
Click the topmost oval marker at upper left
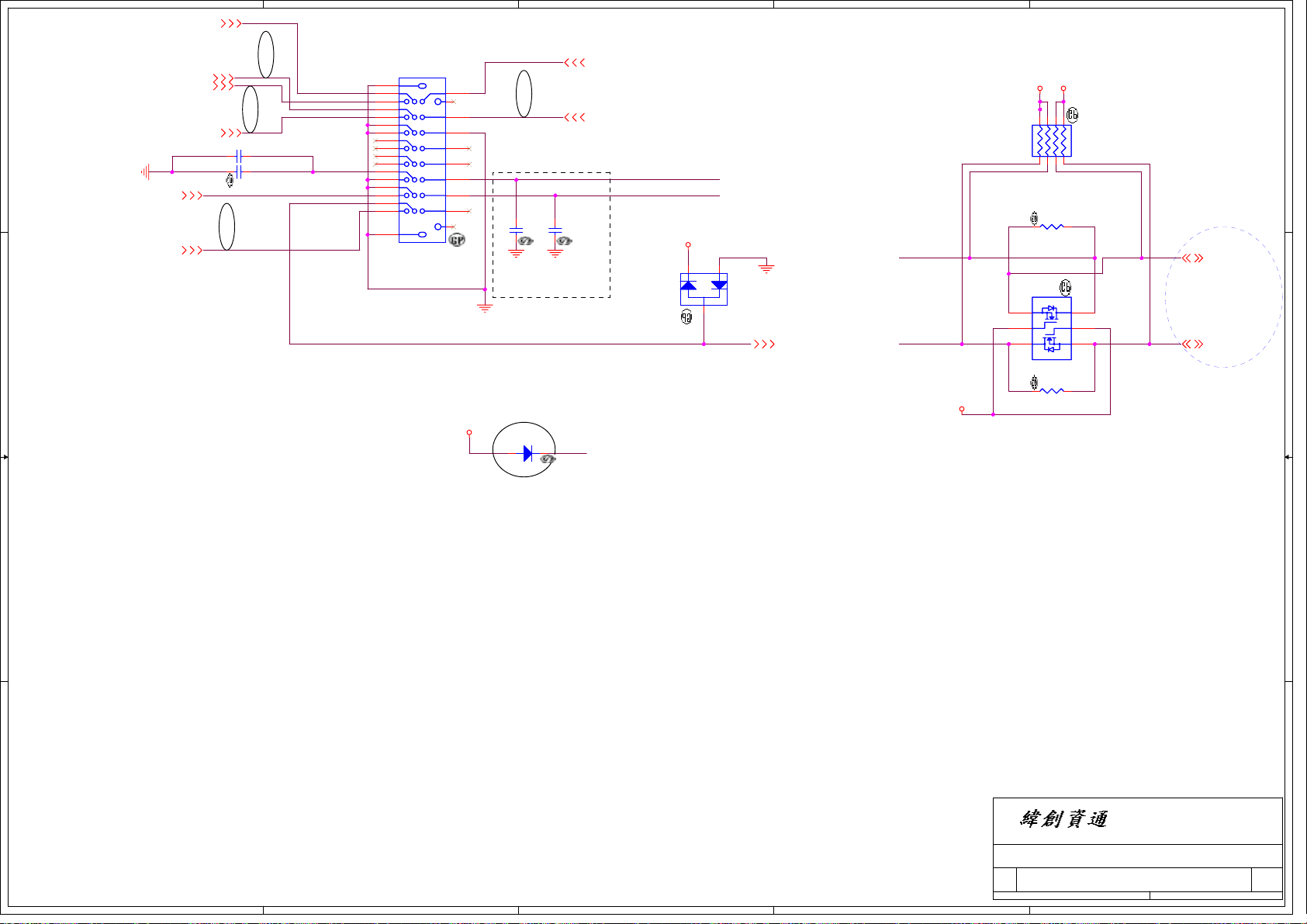266,54
